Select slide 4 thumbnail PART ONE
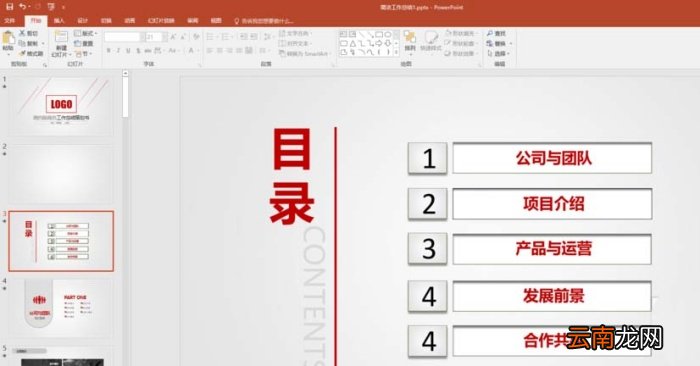Screen dimensions: 700x366 point(61,308)
